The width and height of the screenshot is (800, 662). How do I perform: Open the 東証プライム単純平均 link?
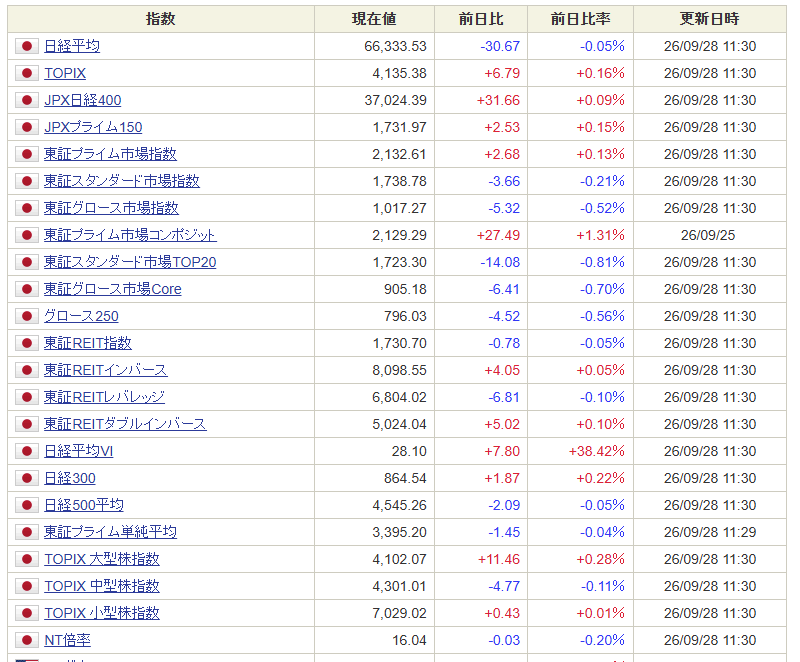click(x=110, y=533)
